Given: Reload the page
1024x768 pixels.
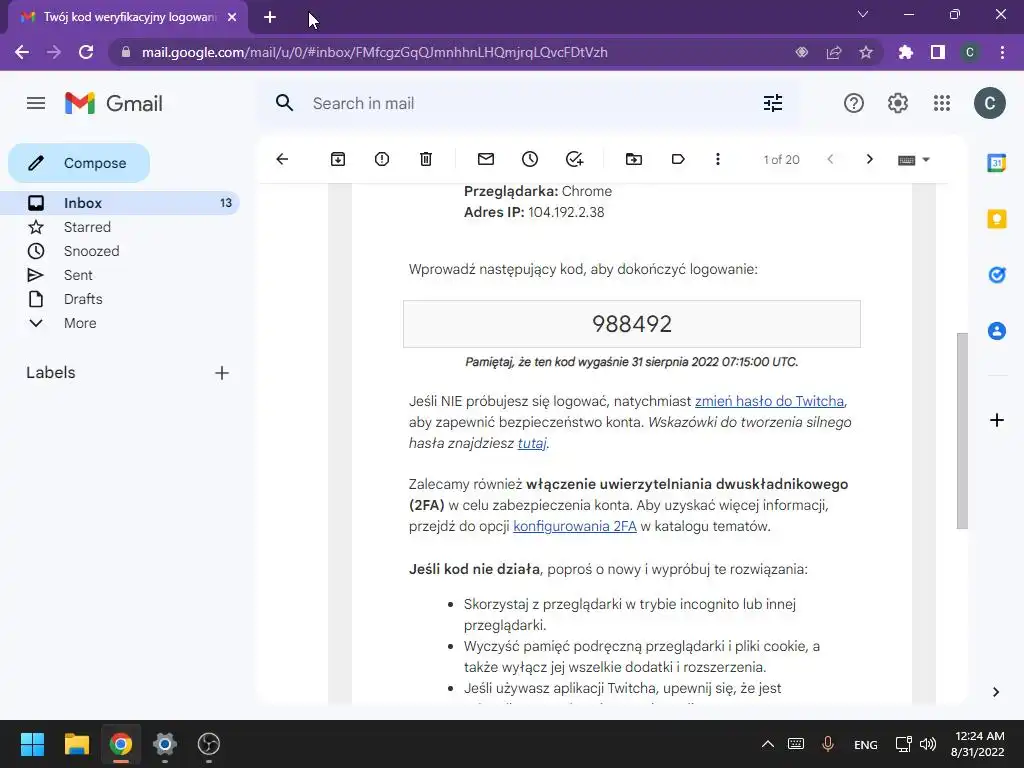Looking at the screenshot, I should [86, 52].
